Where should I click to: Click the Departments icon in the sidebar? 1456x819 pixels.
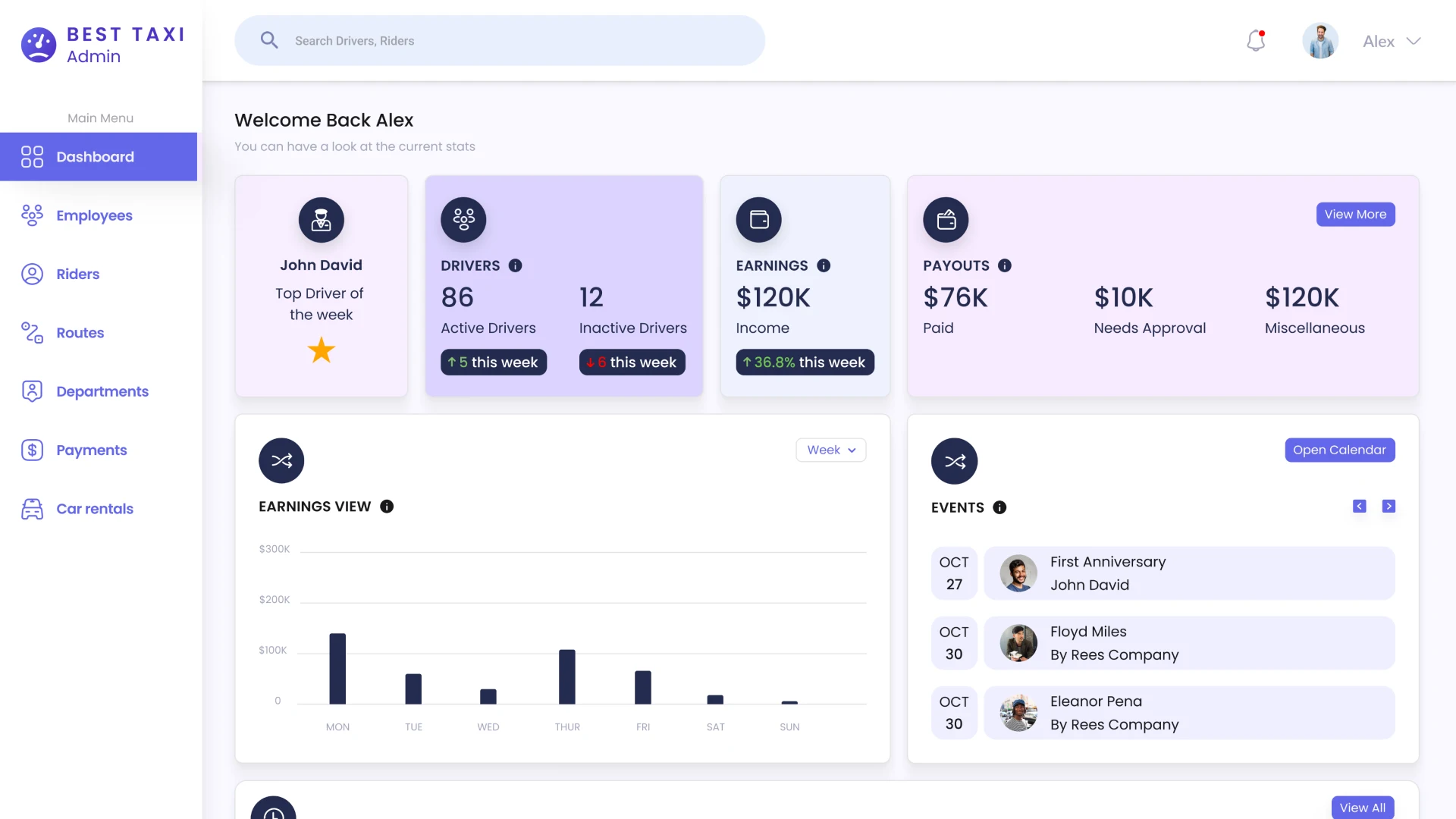pos(32,391)
